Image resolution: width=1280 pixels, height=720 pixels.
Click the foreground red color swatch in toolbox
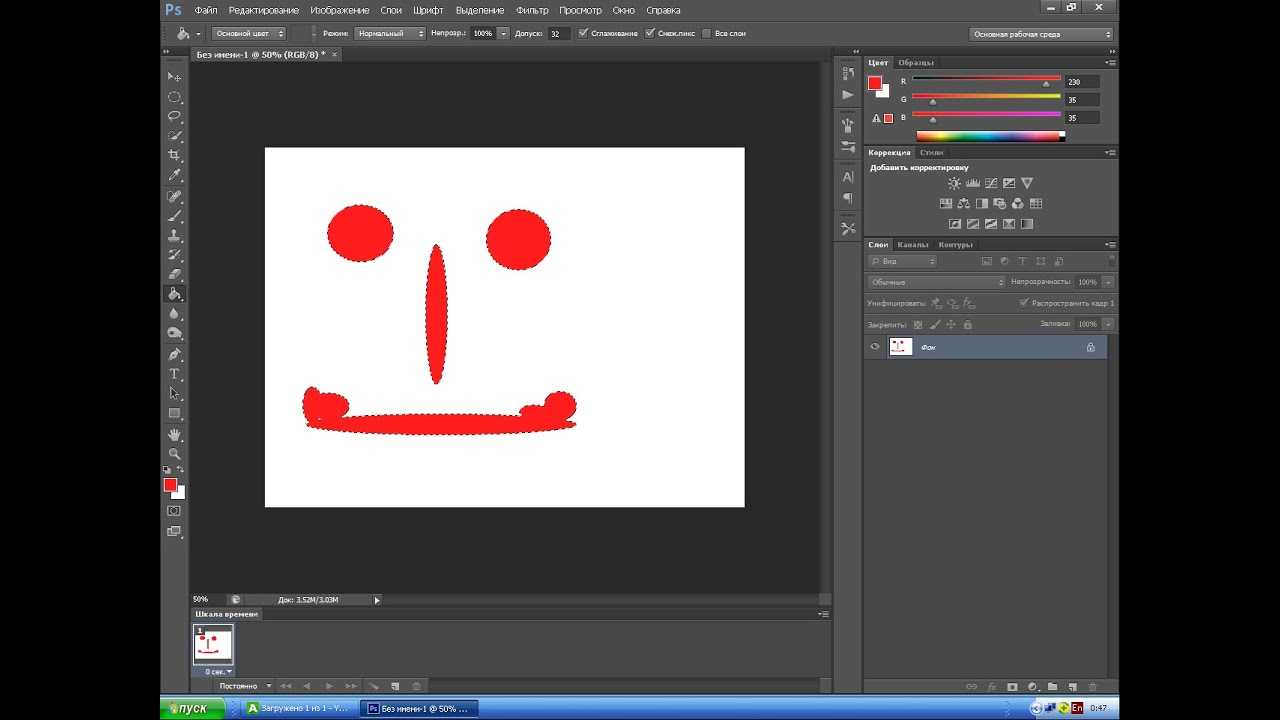(x=170, y=485)
